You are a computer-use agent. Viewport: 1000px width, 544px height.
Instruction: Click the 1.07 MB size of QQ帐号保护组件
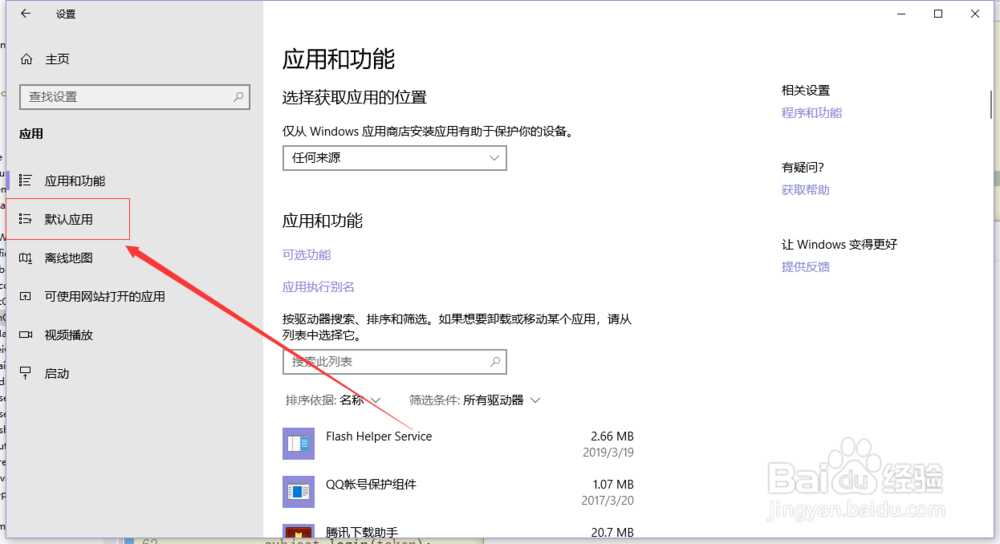pos(613,485)
